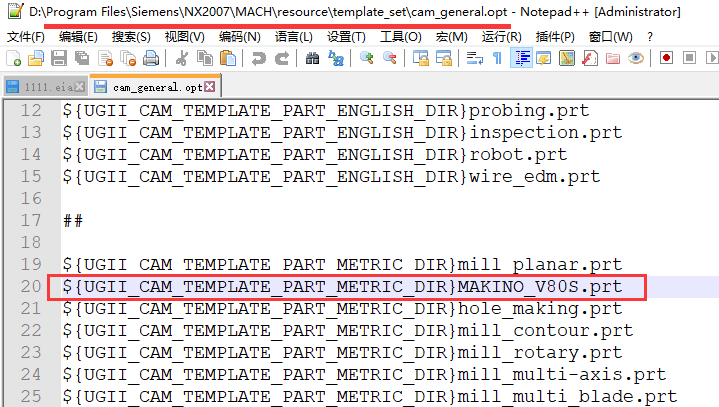Place cursor on robot.prt line
Image resolution: width=719 pixels, height=407 pixels.
point(315,154)
